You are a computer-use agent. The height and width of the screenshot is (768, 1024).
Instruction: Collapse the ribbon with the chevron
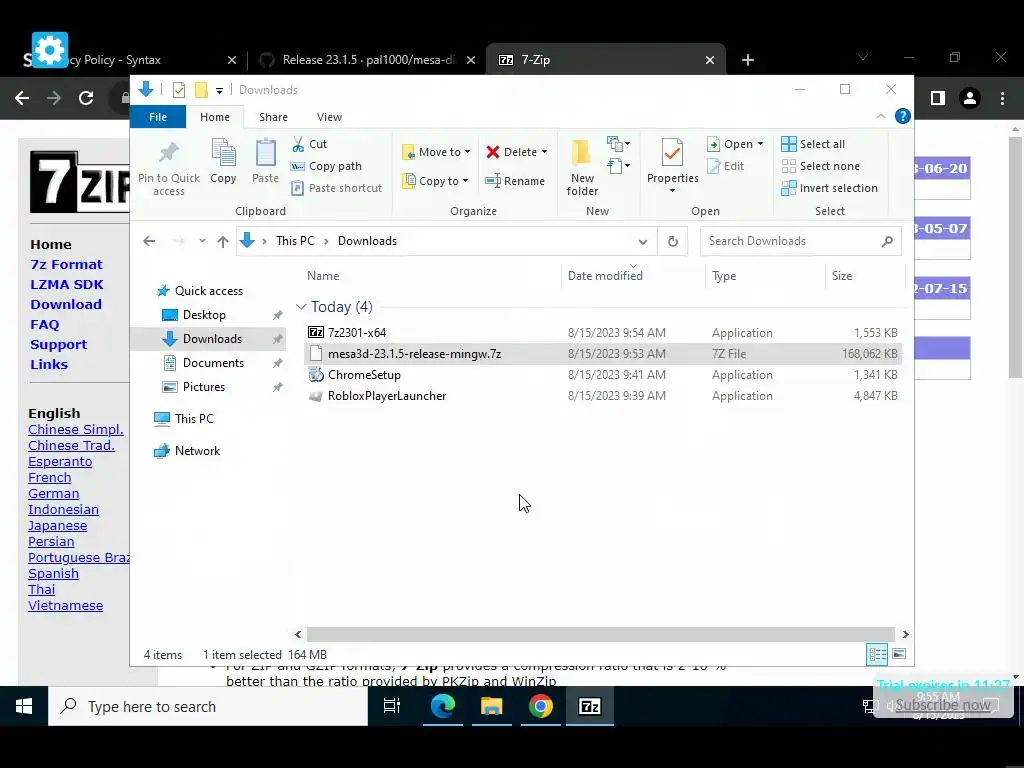pos(881,116)
